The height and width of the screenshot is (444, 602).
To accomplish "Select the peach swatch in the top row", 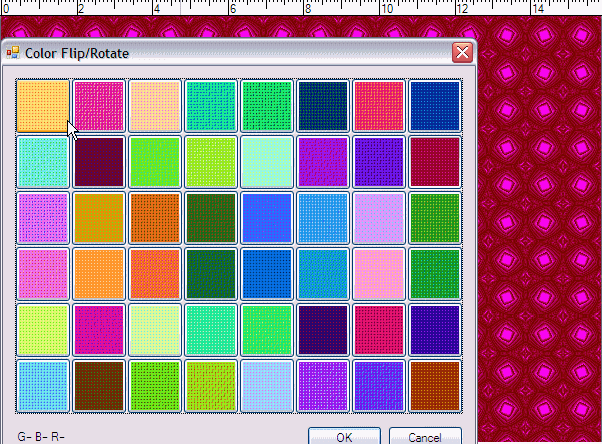I will click(155, 106).
